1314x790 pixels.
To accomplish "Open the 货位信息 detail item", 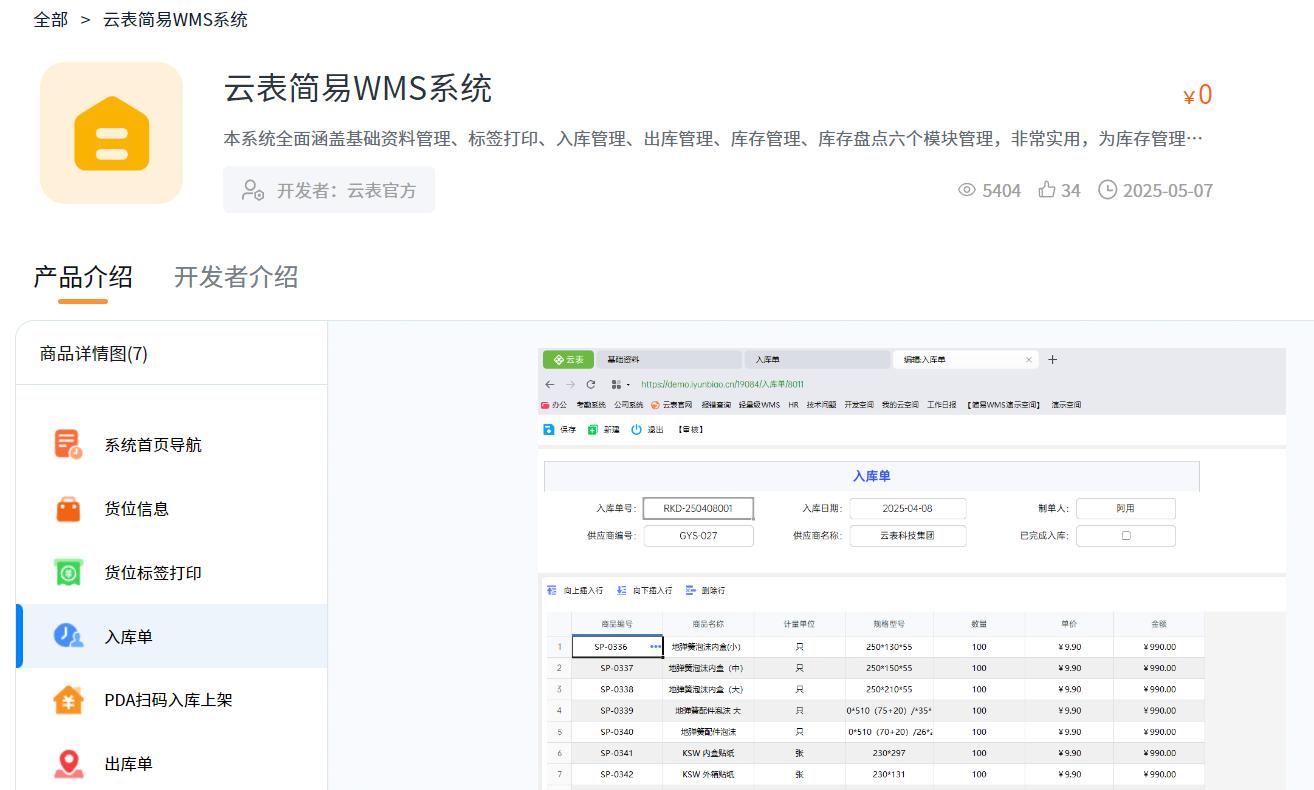I will coord(137,509).
